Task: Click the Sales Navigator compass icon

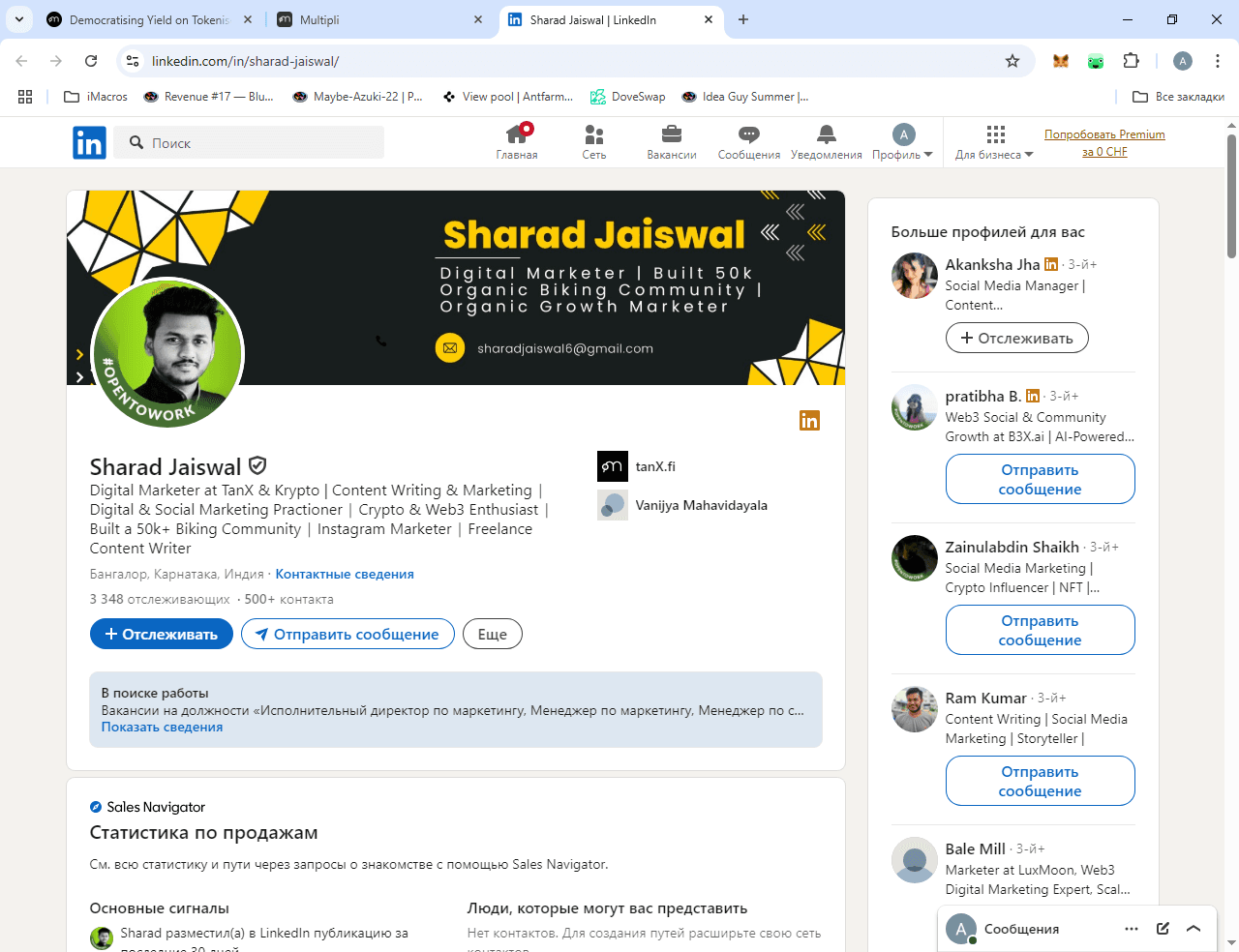Action: (x=96, y=807)
